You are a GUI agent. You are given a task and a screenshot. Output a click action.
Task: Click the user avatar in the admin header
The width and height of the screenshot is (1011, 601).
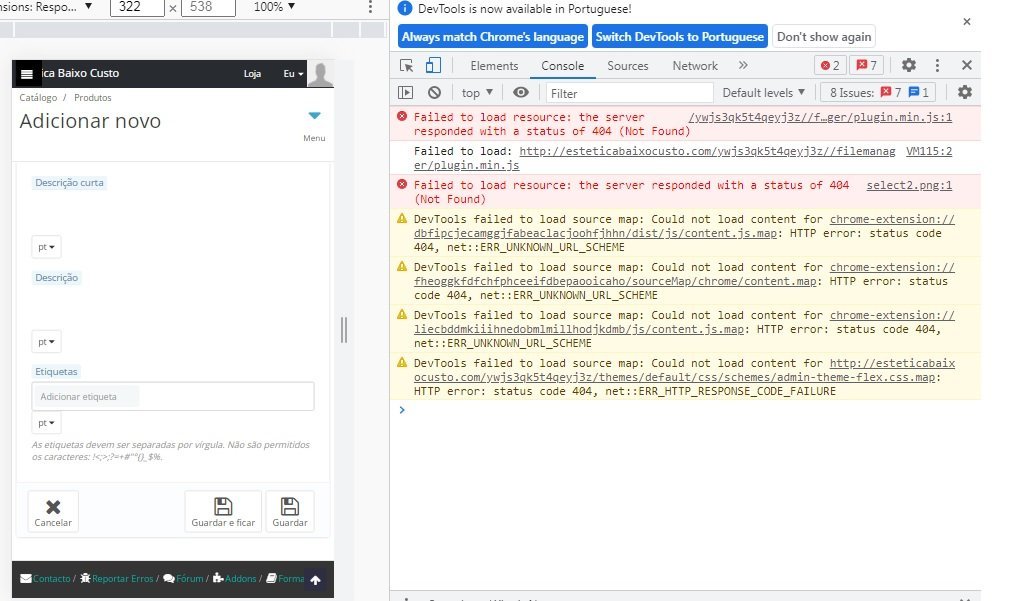point(320,74)
